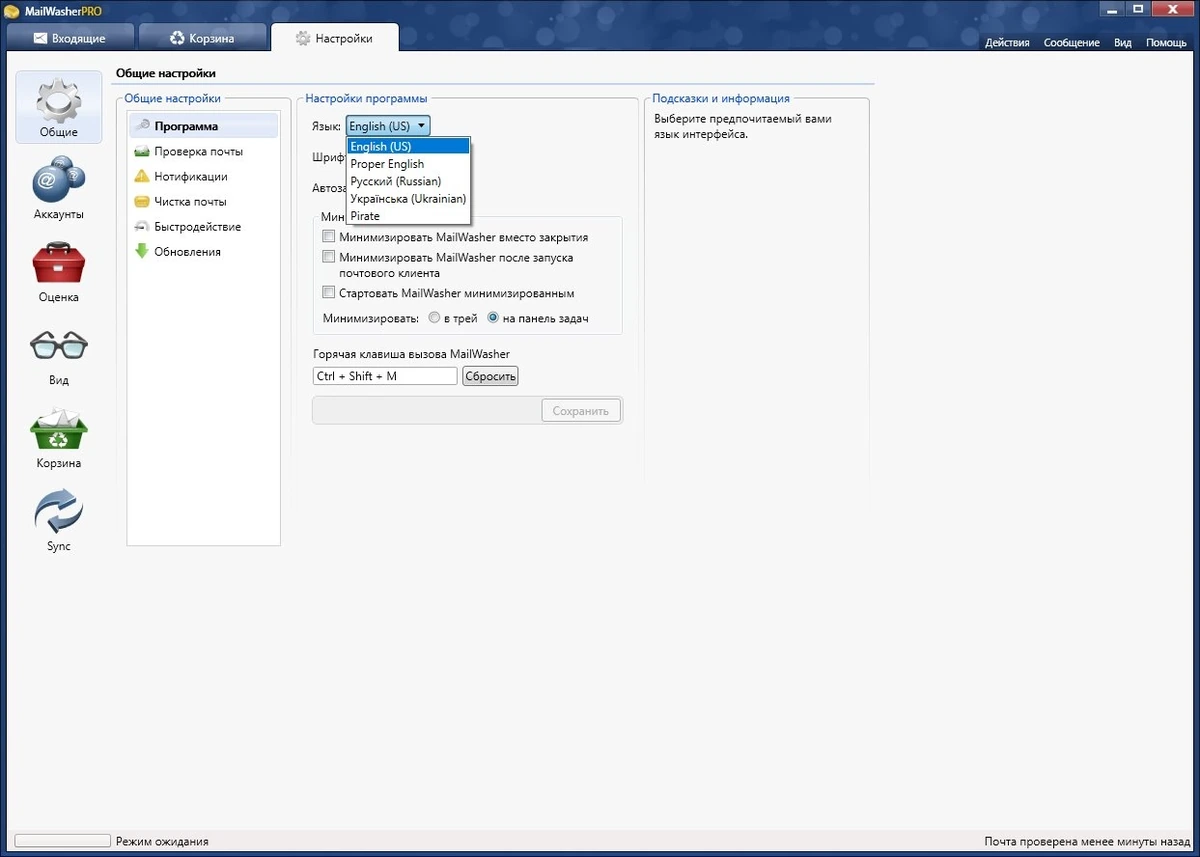Choose English (US) from language list
1200x857 pixels.
(x=408, y=147)
